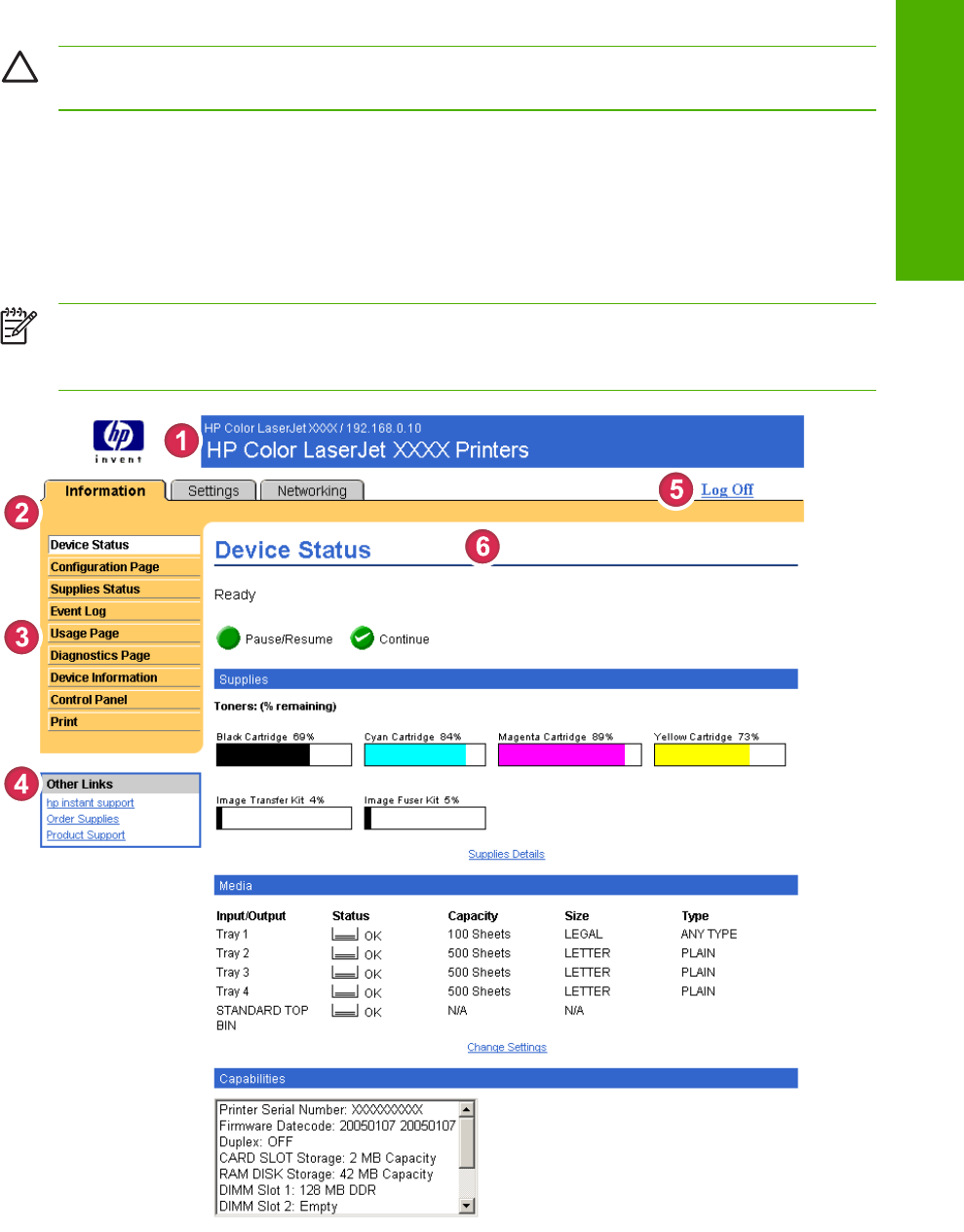Click the Yellow Cartridge level bar
This screenshot has height=1232, width=964.
tap(719, 754)
